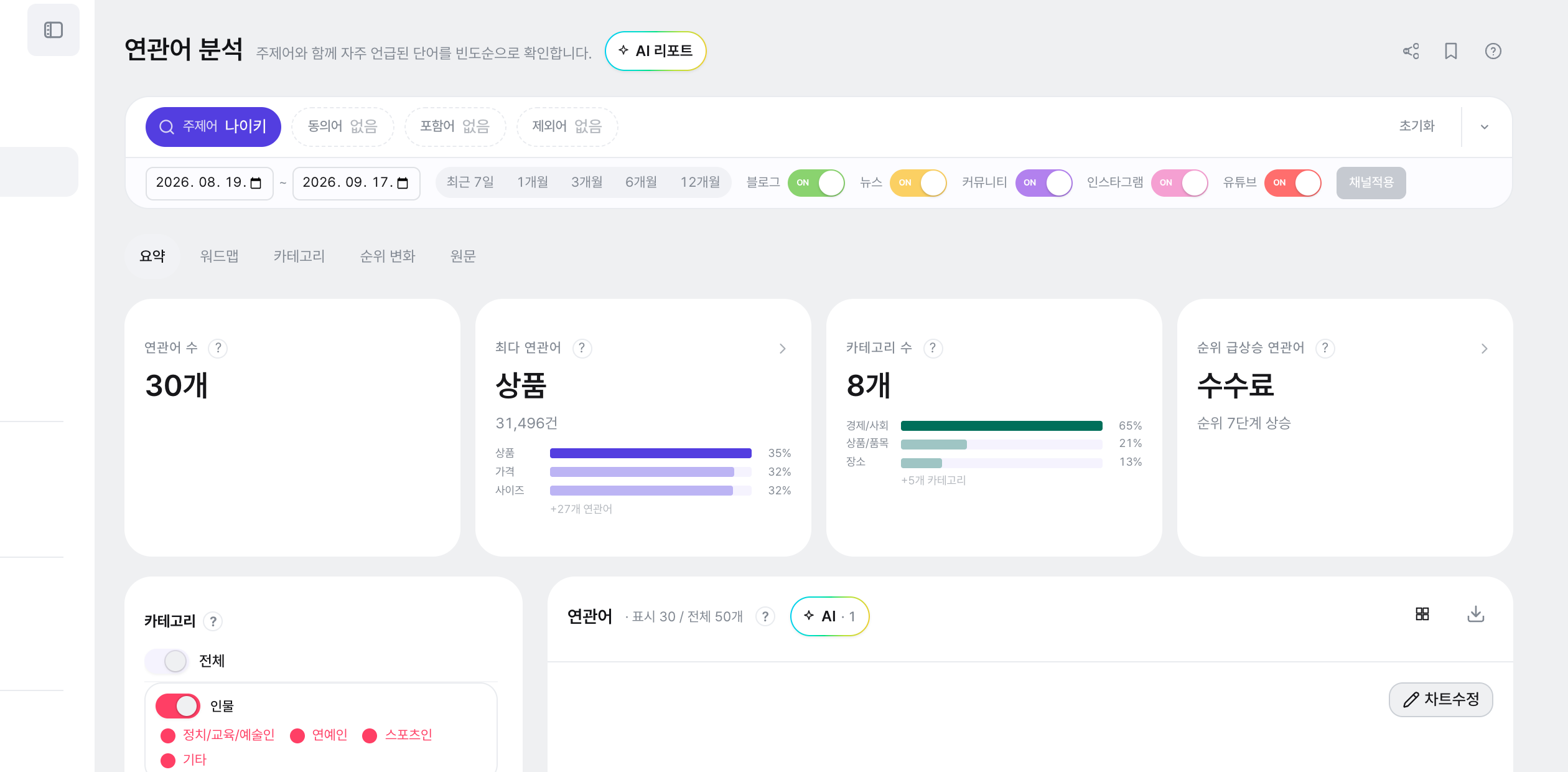Screen dimensions: 1568x772
Task: Switch to the 카테고리 tab
Action: click(x=299, y=256)
